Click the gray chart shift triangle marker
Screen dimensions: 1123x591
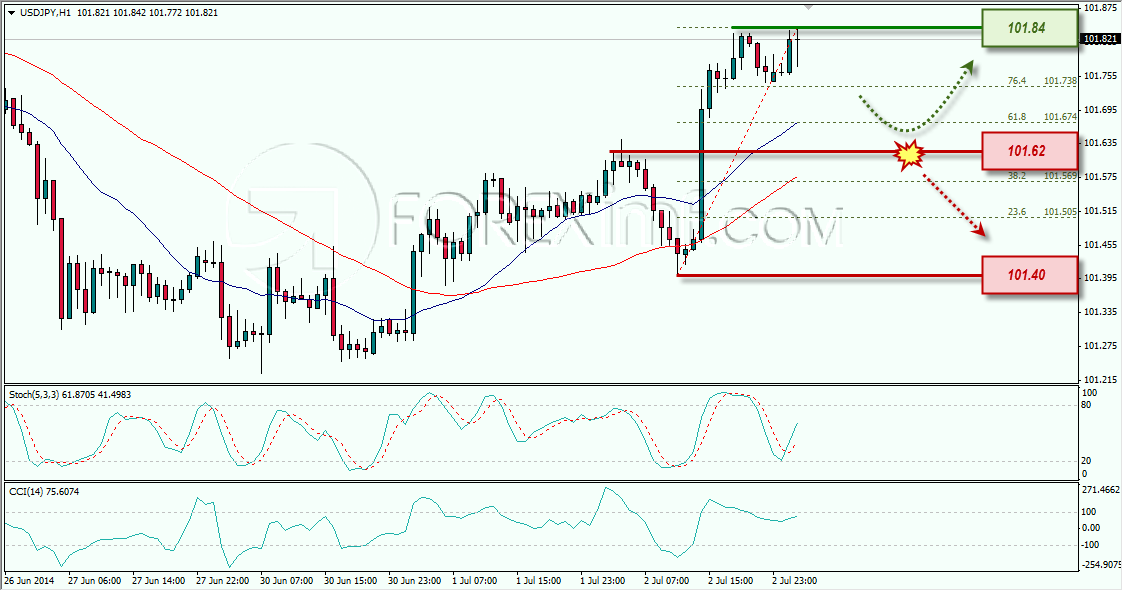pos(809,7)
